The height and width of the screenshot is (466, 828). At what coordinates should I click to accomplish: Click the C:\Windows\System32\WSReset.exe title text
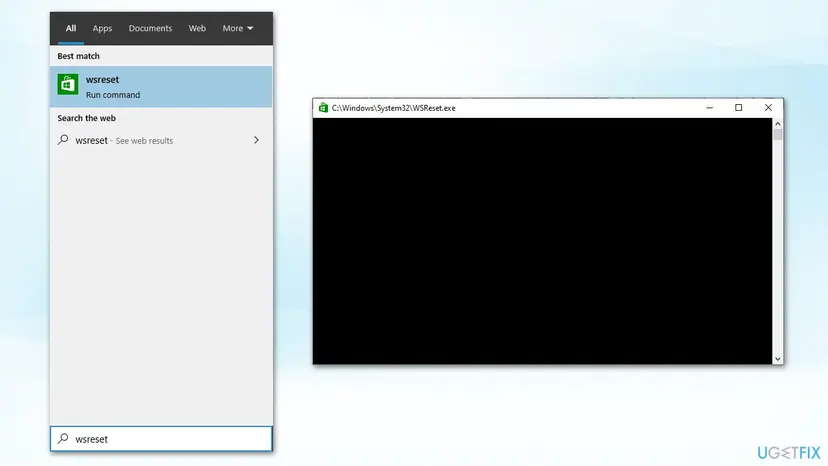coord(393,108)
